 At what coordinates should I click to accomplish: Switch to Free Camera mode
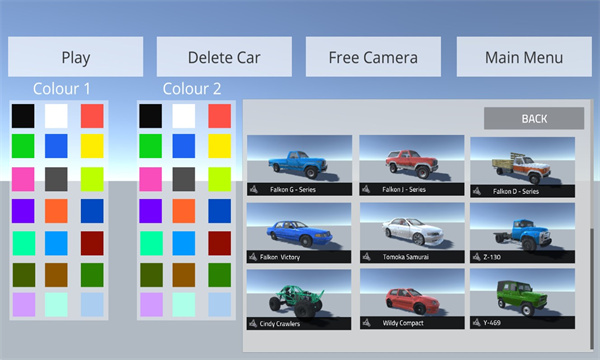[x=373, y=57]
